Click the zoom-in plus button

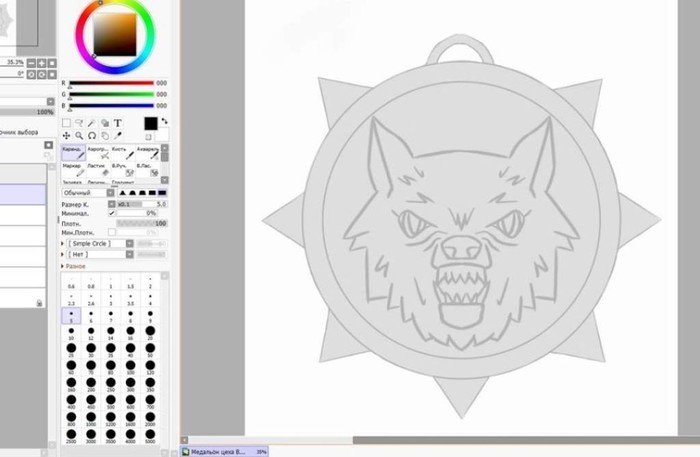point(42,63)
